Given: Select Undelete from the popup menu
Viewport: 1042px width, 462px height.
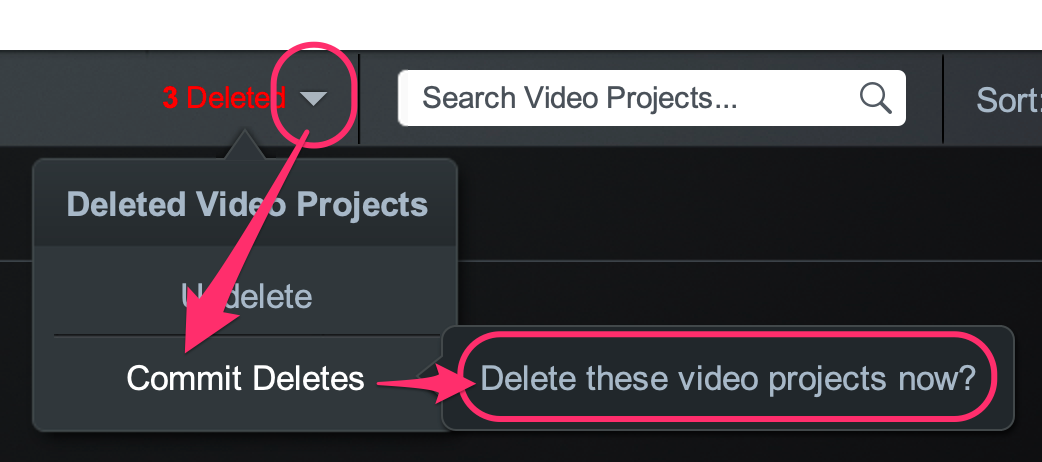Looking at the screenshot, I should click(x=246, y=296).
